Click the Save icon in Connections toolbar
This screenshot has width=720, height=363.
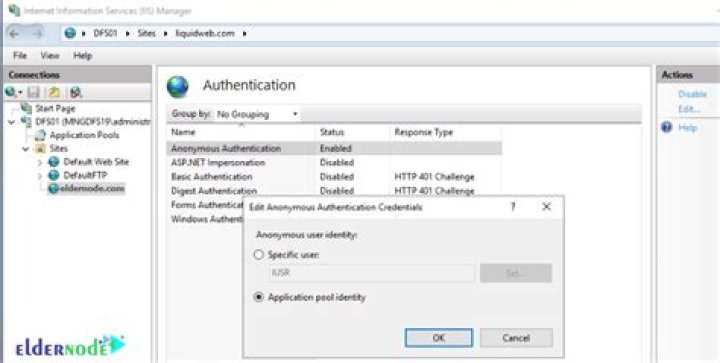coord(34,93)
